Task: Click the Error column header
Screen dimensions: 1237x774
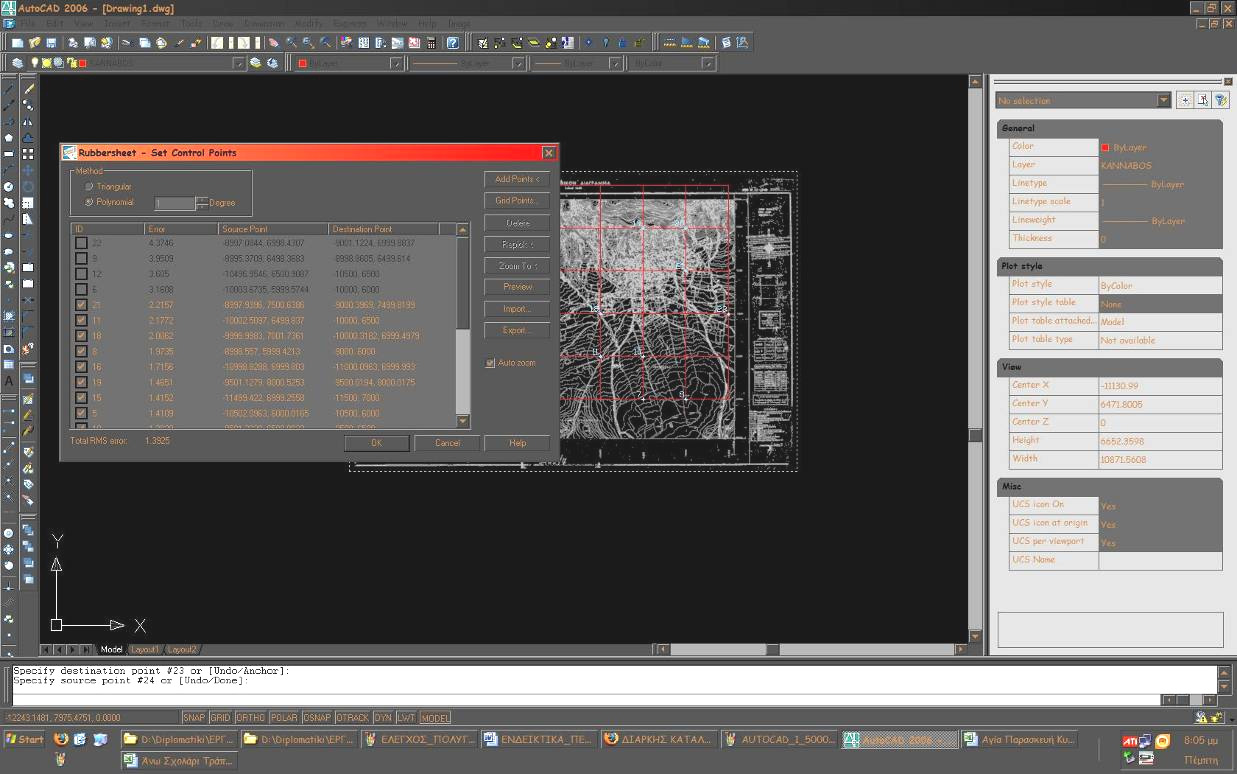Action: [181, 229]
